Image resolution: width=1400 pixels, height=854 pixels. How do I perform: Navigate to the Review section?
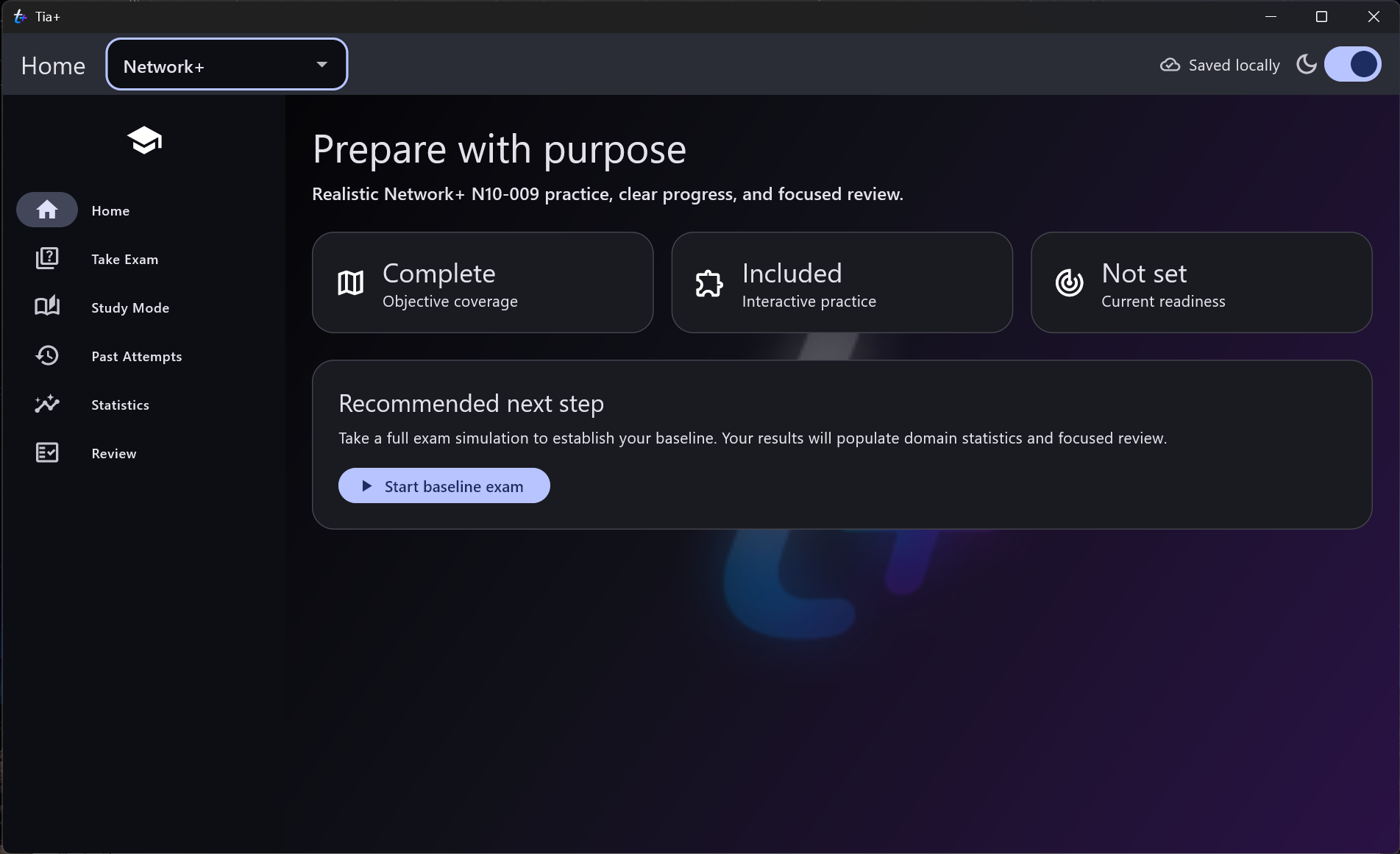tap(143, 453)
